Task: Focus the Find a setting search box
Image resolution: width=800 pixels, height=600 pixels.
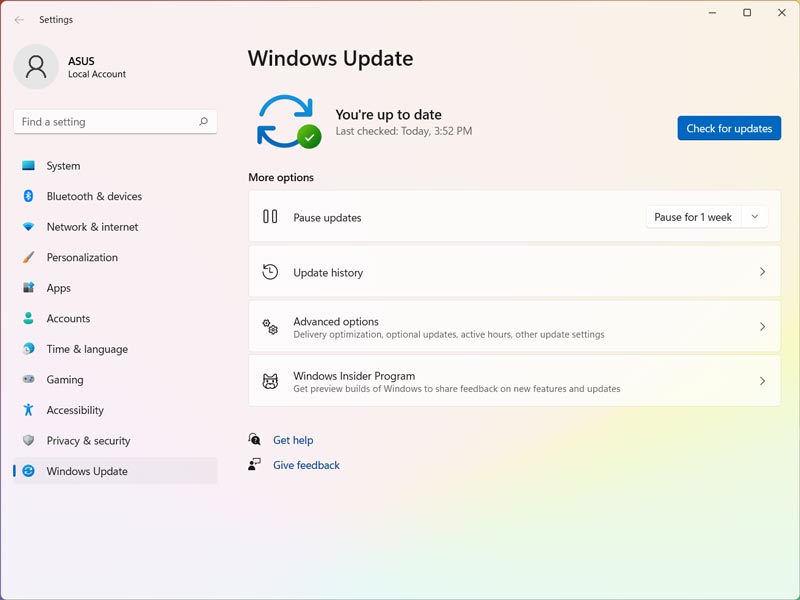Action: point(115,121)
